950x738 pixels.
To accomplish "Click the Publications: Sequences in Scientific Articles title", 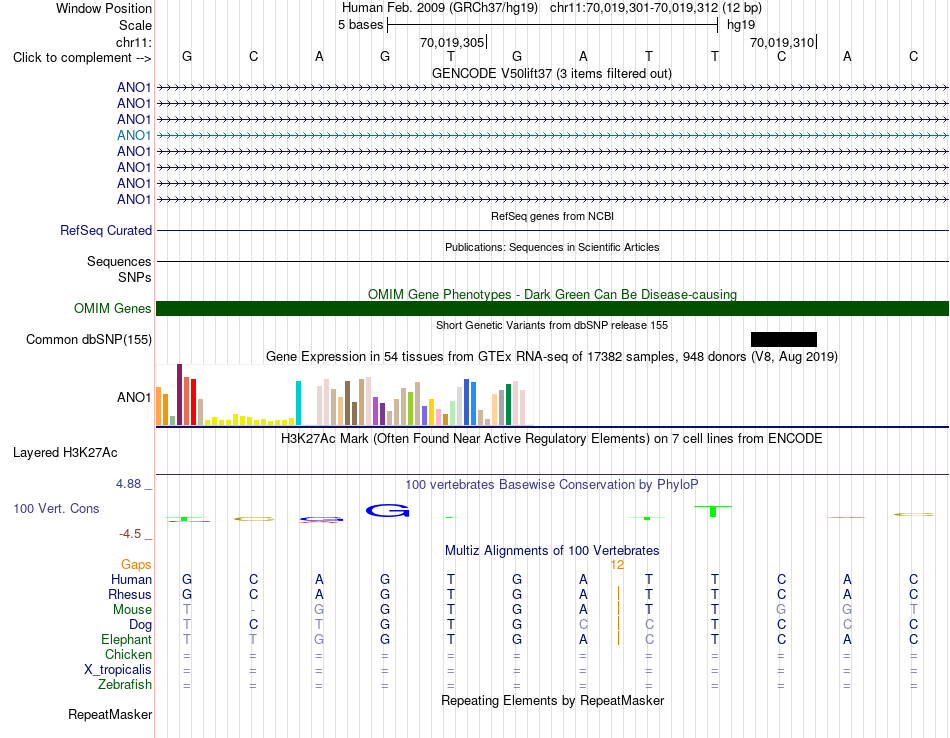I will (x=552, y=247).
